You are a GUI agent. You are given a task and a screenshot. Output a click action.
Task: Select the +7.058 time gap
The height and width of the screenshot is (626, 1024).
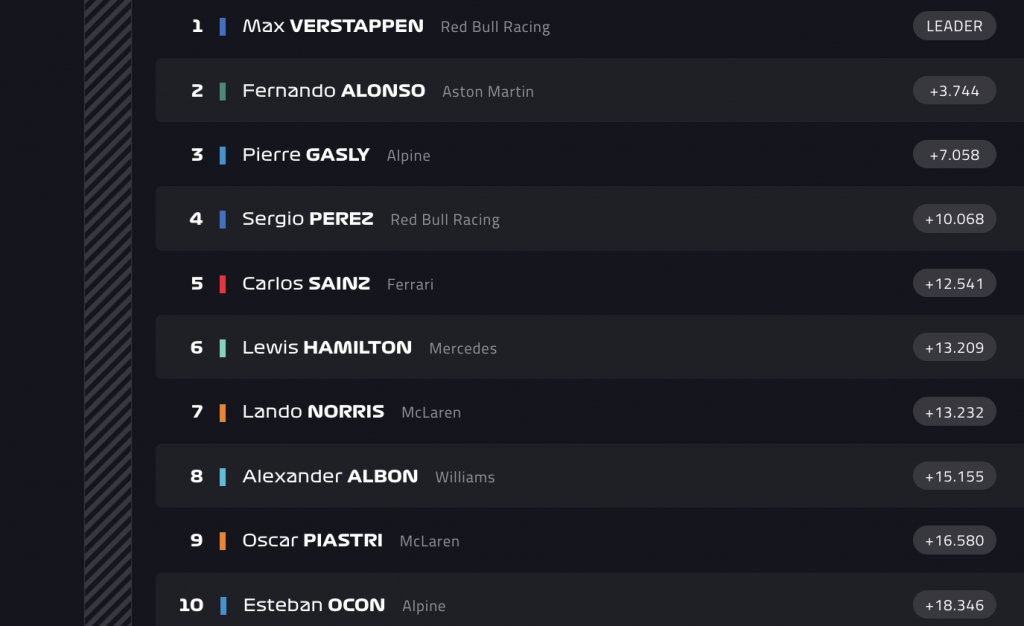point(954,155)
